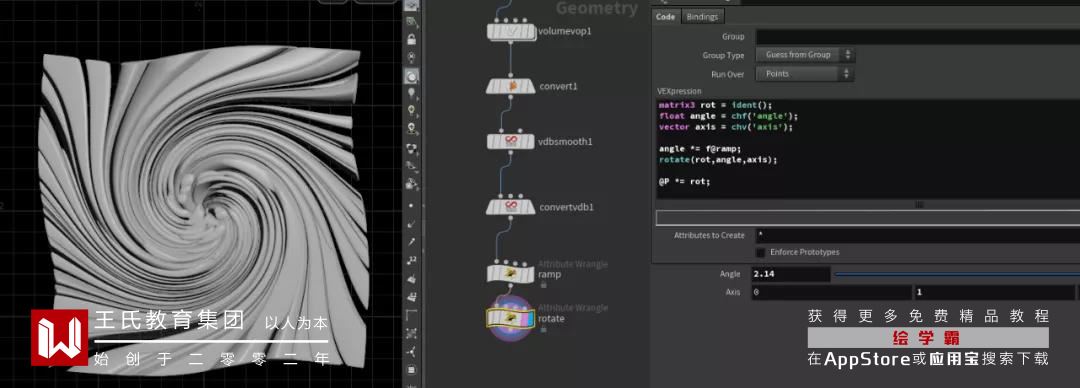1080x388 pixels.
Task: Enable the Enforce Prototypes checkbox
Action: tap(760, 252)
